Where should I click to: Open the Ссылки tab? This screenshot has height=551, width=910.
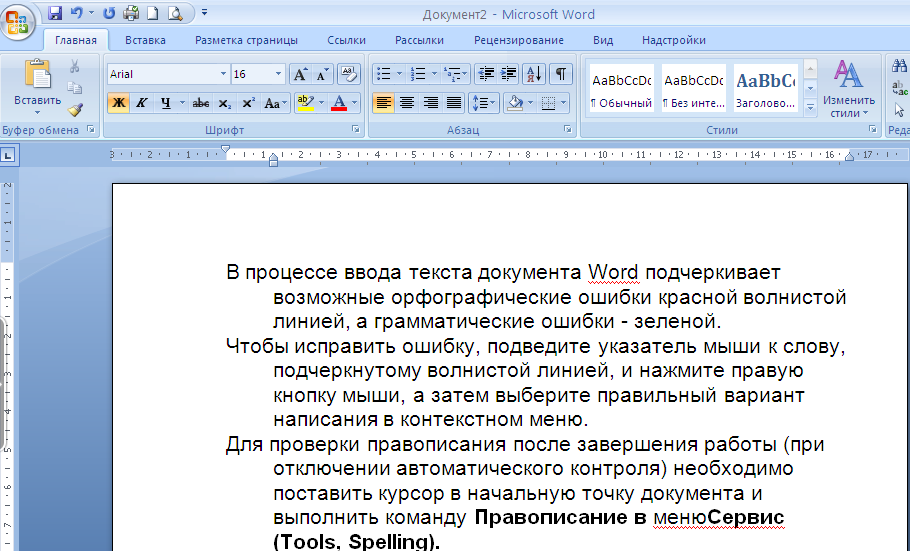click(x=346, y=40)
